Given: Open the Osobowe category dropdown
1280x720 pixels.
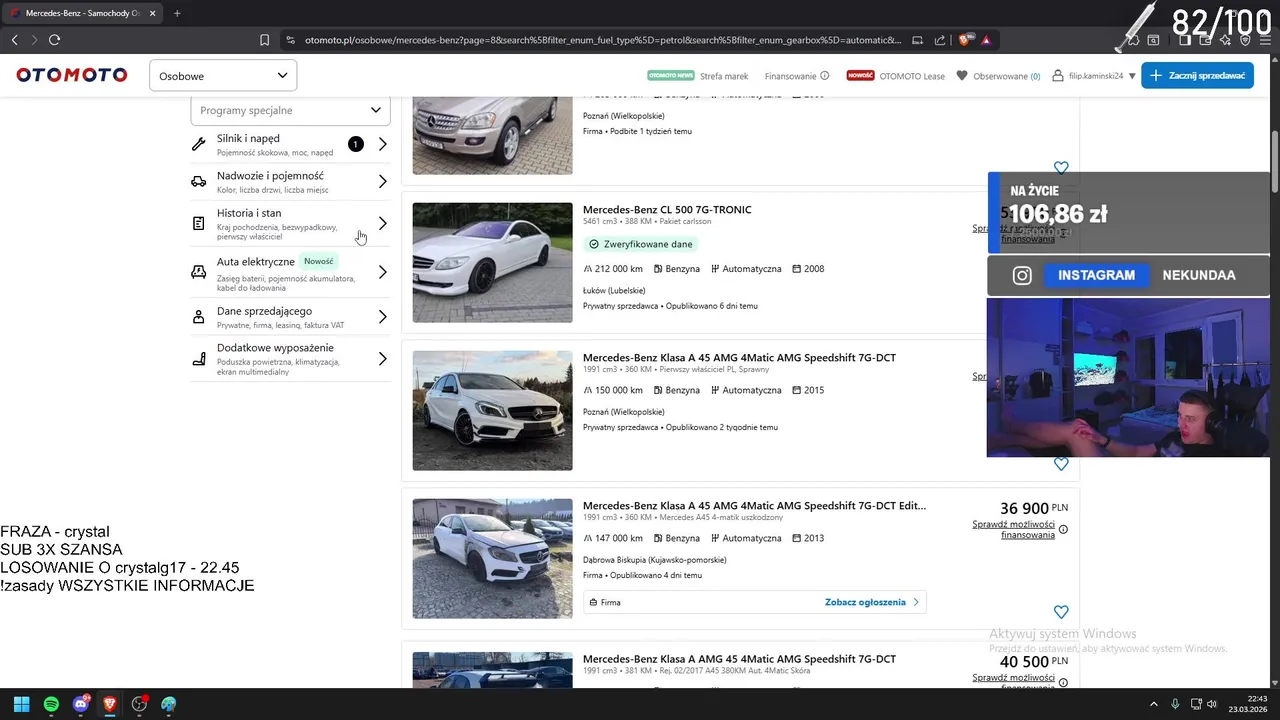Looking at the screenshot, I should 223,76.
